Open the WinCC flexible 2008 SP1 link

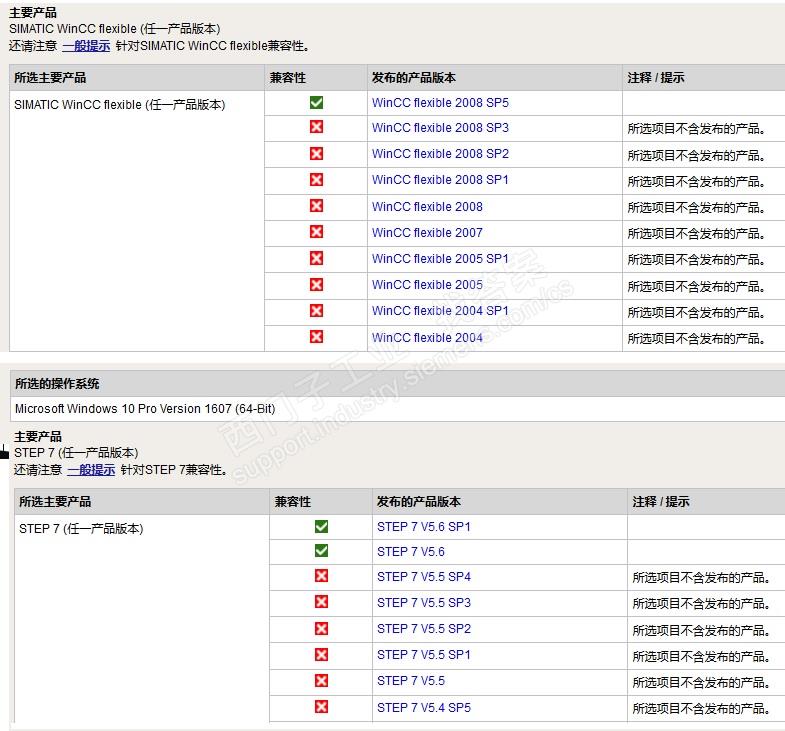point(440,180)
